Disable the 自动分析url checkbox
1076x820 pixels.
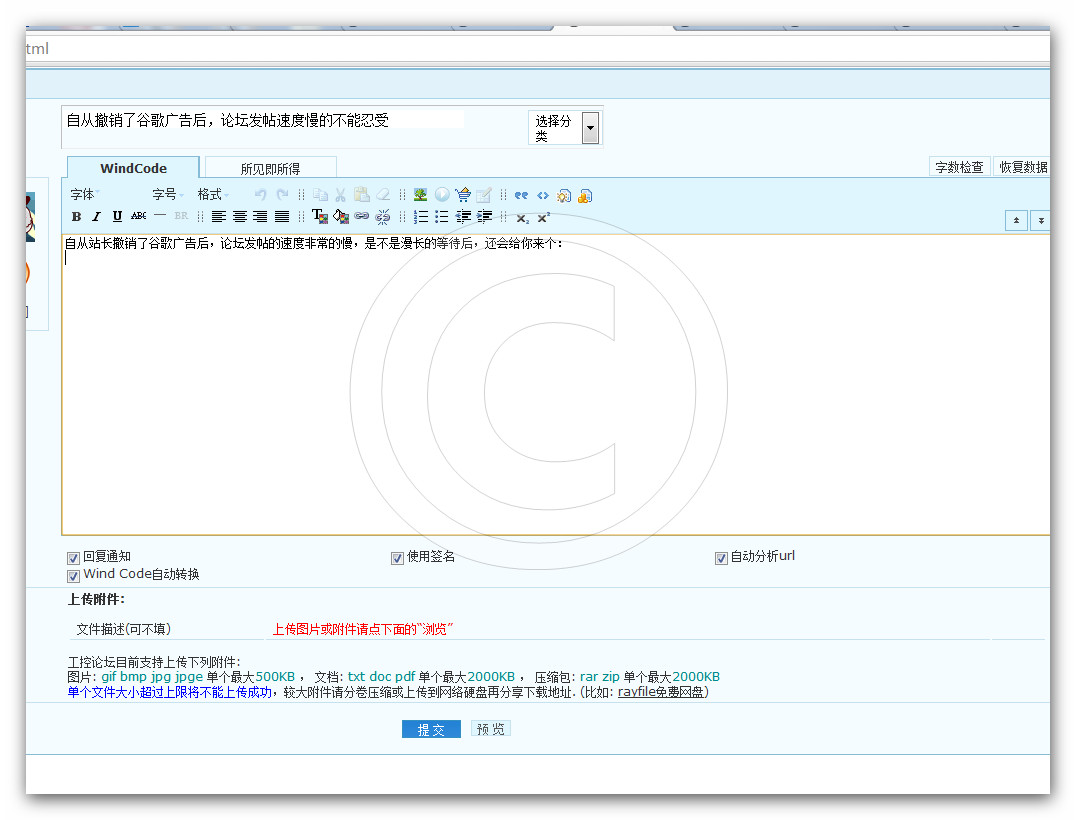(x=721, y=558)
